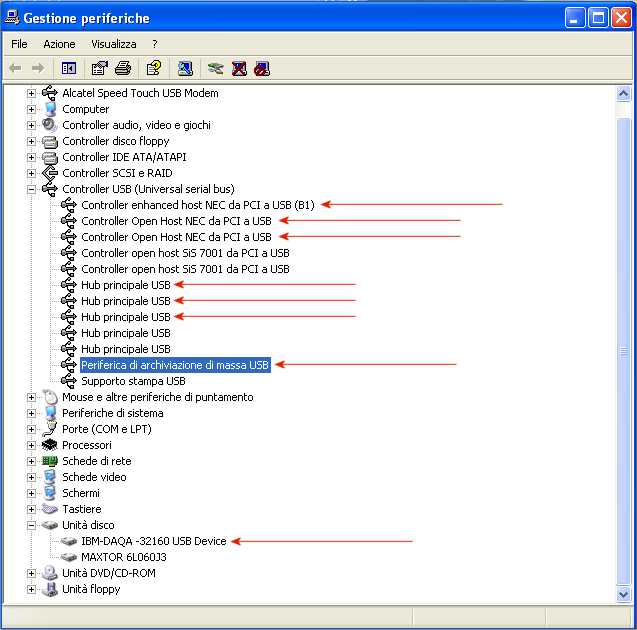The height and width of the screenshot is (630, 637).
Task: Expand Schede di rete node
Action: pyautogui.click(x=31, y=461)
